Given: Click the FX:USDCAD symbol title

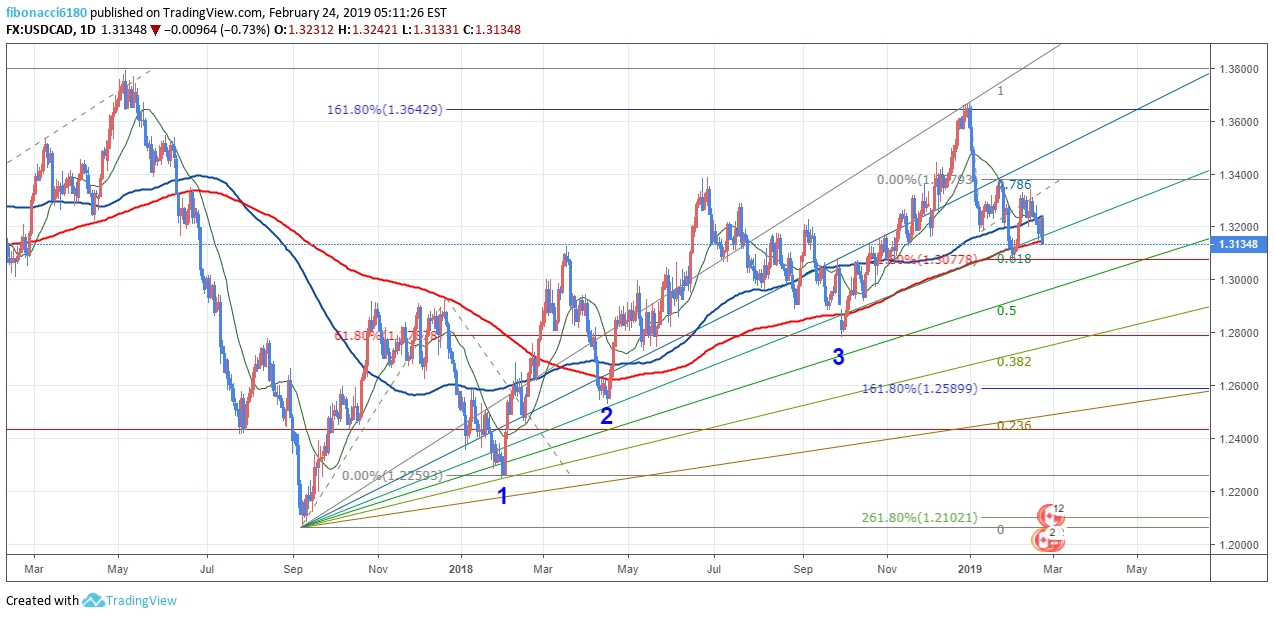Looking at the screenshot, I should click(x=38, y=29).
